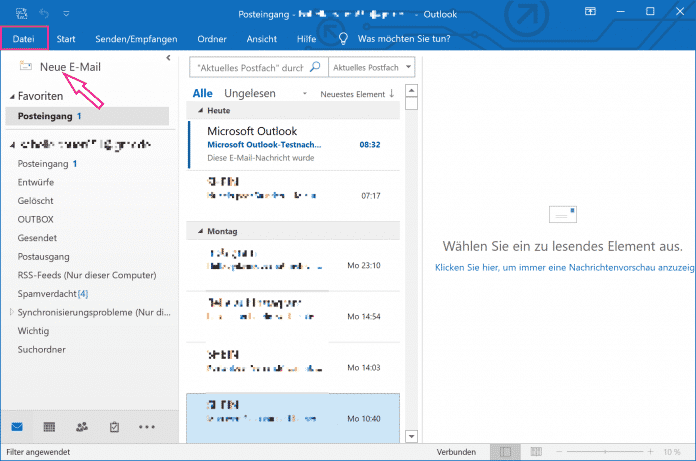Open the Mail view in navigation bar
Viewport: 696px width, 461px height.
tap(17, 426)
